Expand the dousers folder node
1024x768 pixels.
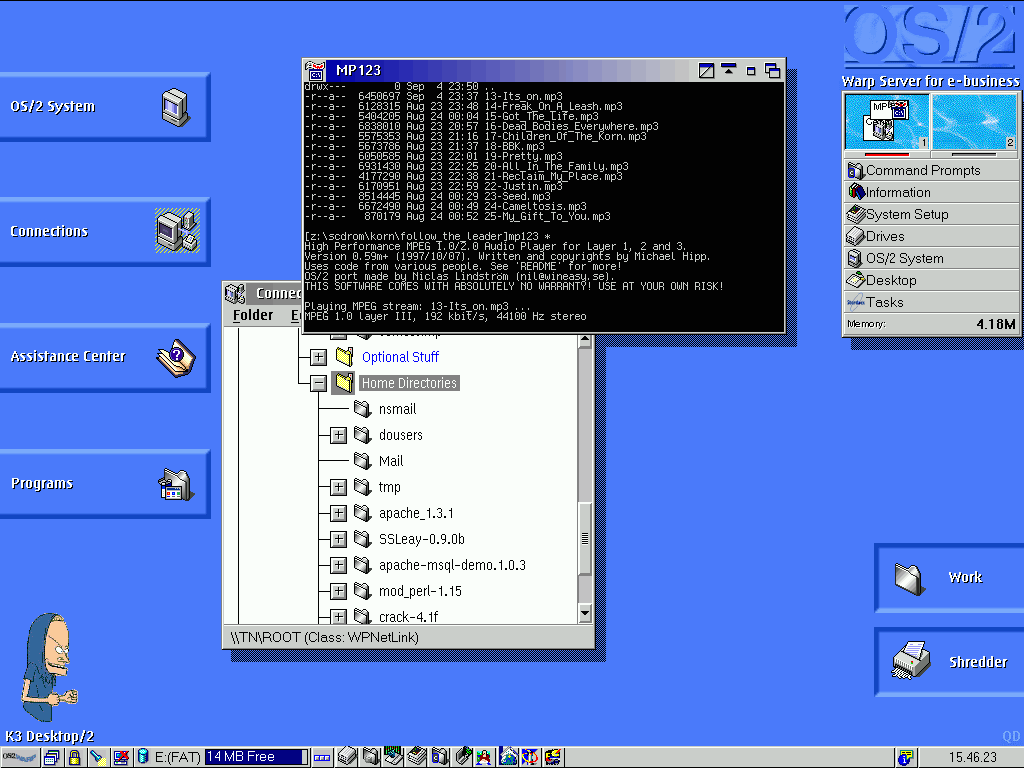point(338,436)
